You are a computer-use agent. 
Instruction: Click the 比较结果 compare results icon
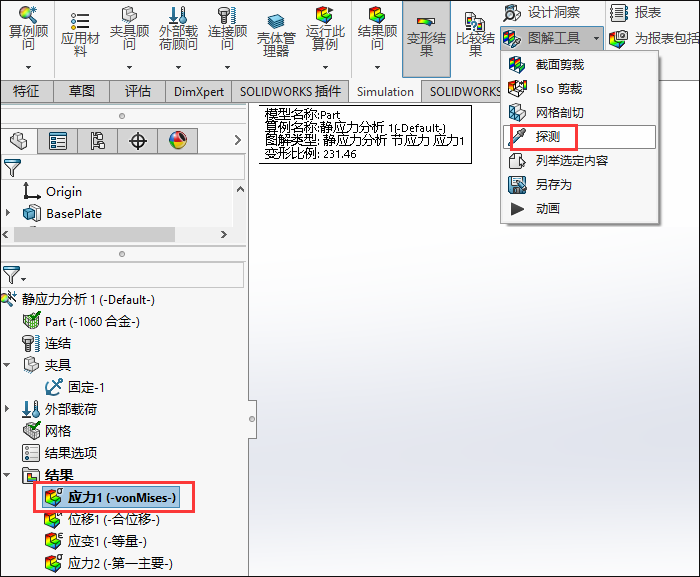pos(475,35)
